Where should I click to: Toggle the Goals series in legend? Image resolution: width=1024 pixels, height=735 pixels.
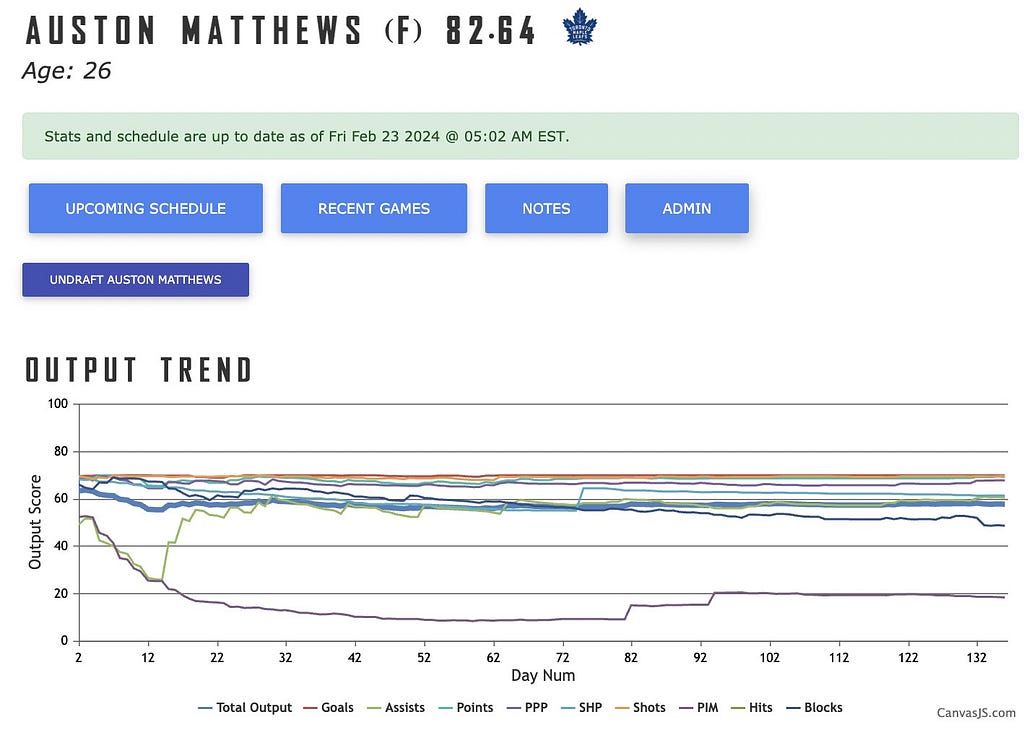tap(328, 708)
